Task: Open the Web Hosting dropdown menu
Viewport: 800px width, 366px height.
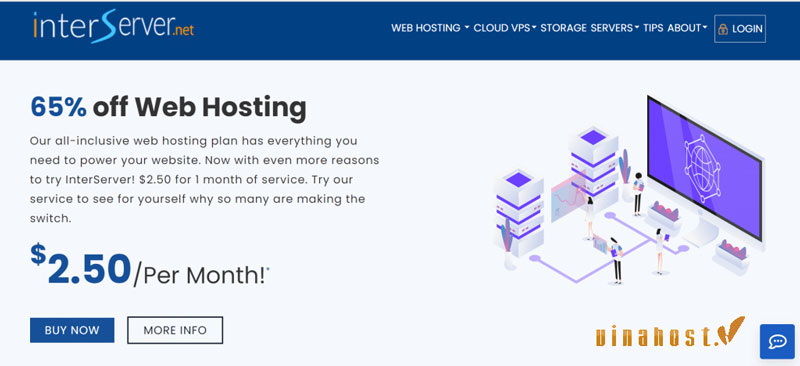Action: 430,28
